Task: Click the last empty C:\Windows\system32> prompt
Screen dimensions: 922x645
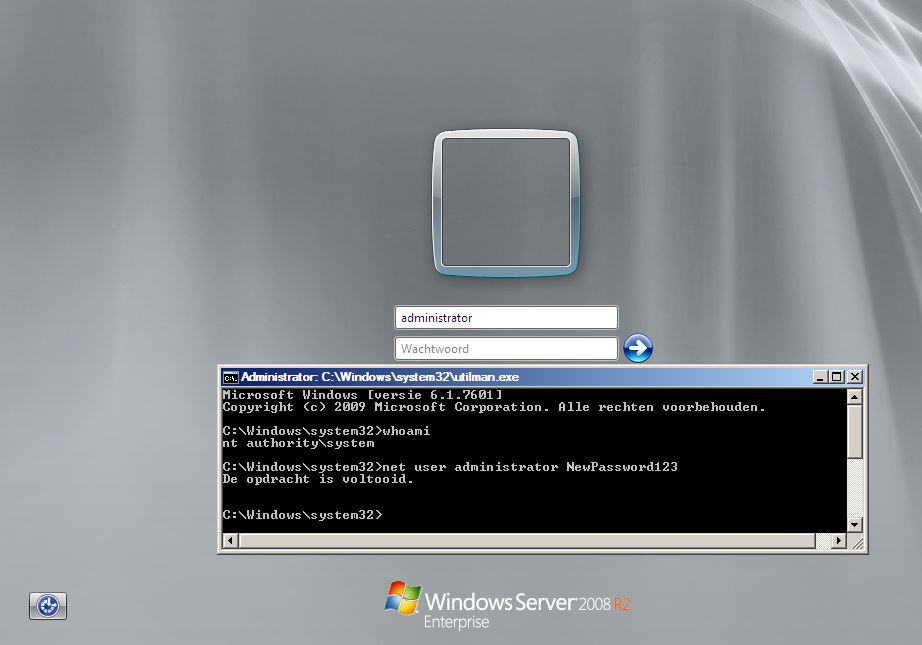Action: click(x=302, y=515)
